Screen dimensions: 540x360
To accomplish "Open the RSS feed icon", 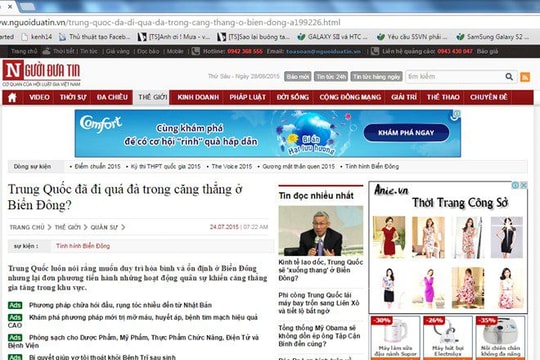I will pos(525,77).
